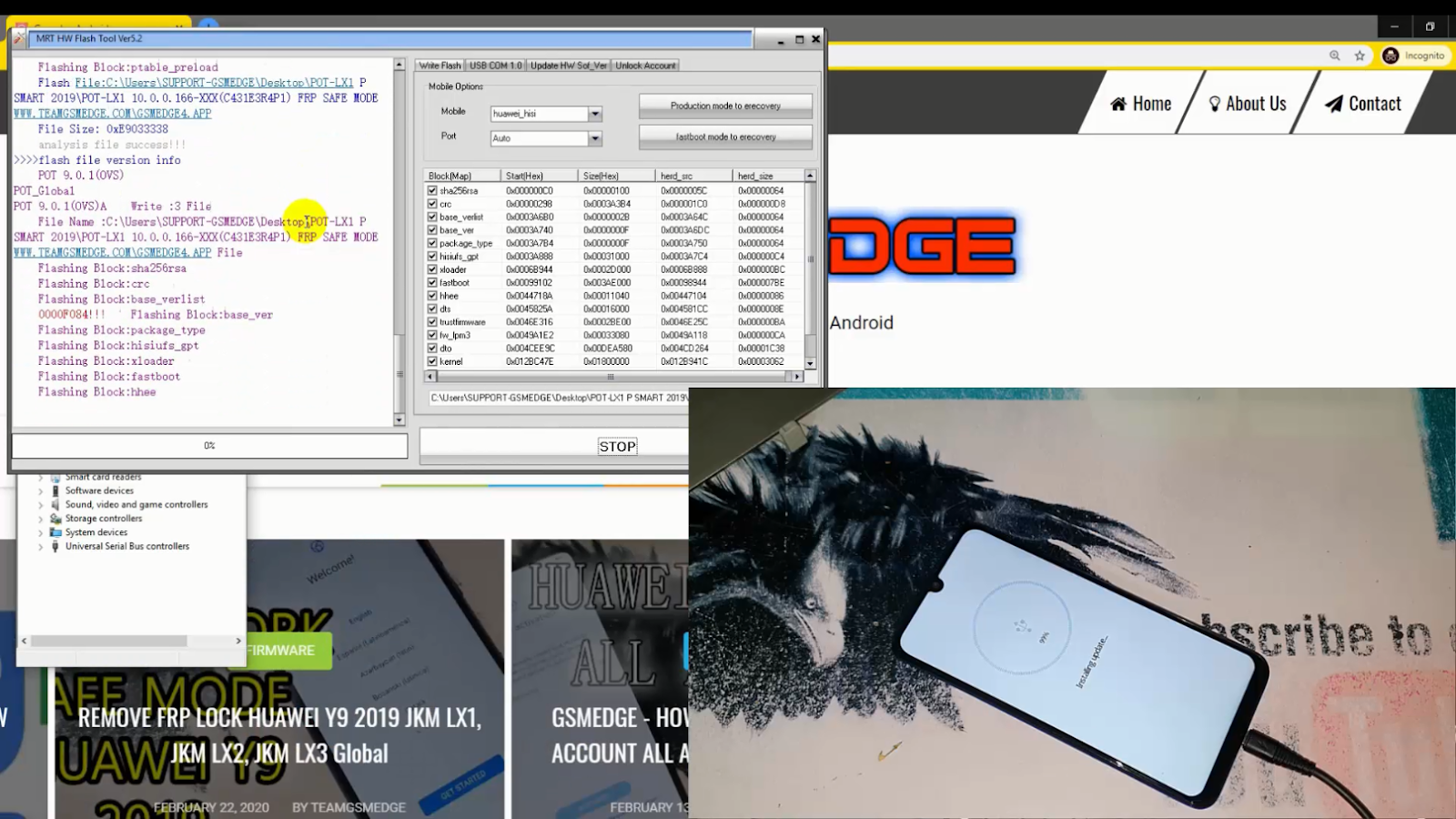Toggle the base_ver block checkbox
Image resolution: width=1456 pixels, height=819 pixels.
[x=432, y=230]
